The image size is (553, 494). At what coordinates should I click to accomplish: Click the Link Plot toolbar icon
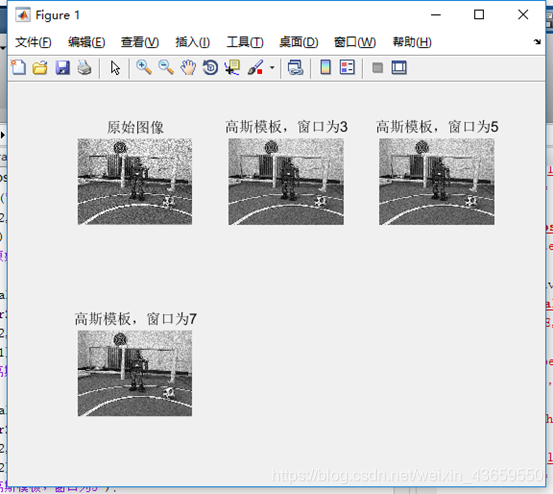pos(295,67)
